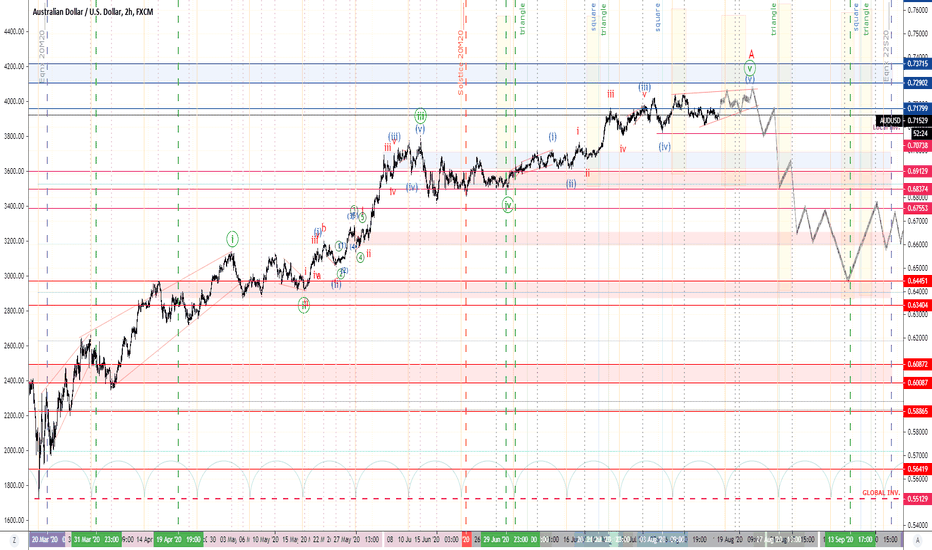Click the AUDUSD current price tag
This screenshot has width=932, height=550.
click(x=903, y=121)
